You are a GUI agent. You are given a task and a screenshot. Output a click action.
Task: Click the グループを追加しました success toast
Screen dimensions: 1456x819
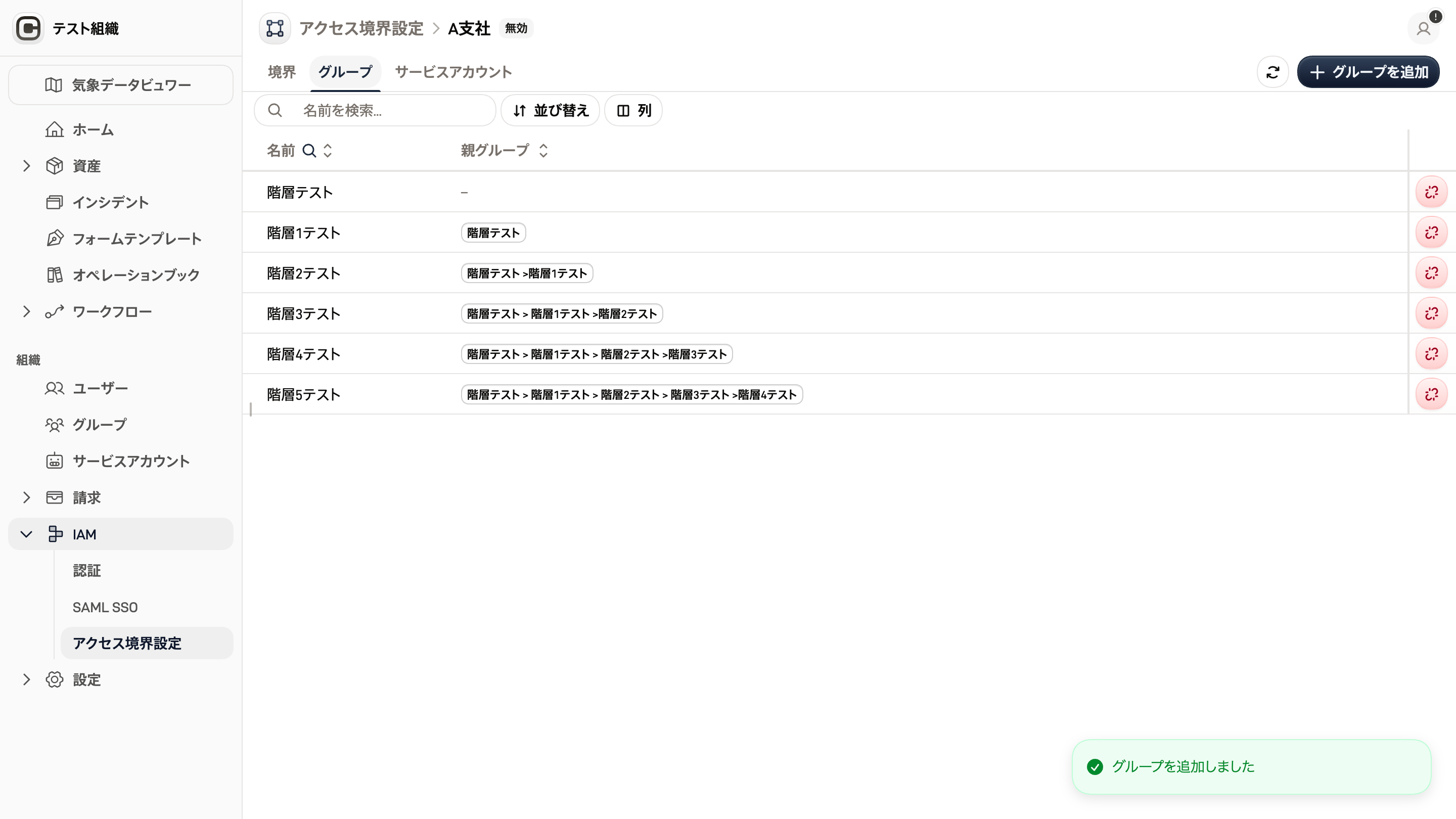click(x=1251, y=766)
